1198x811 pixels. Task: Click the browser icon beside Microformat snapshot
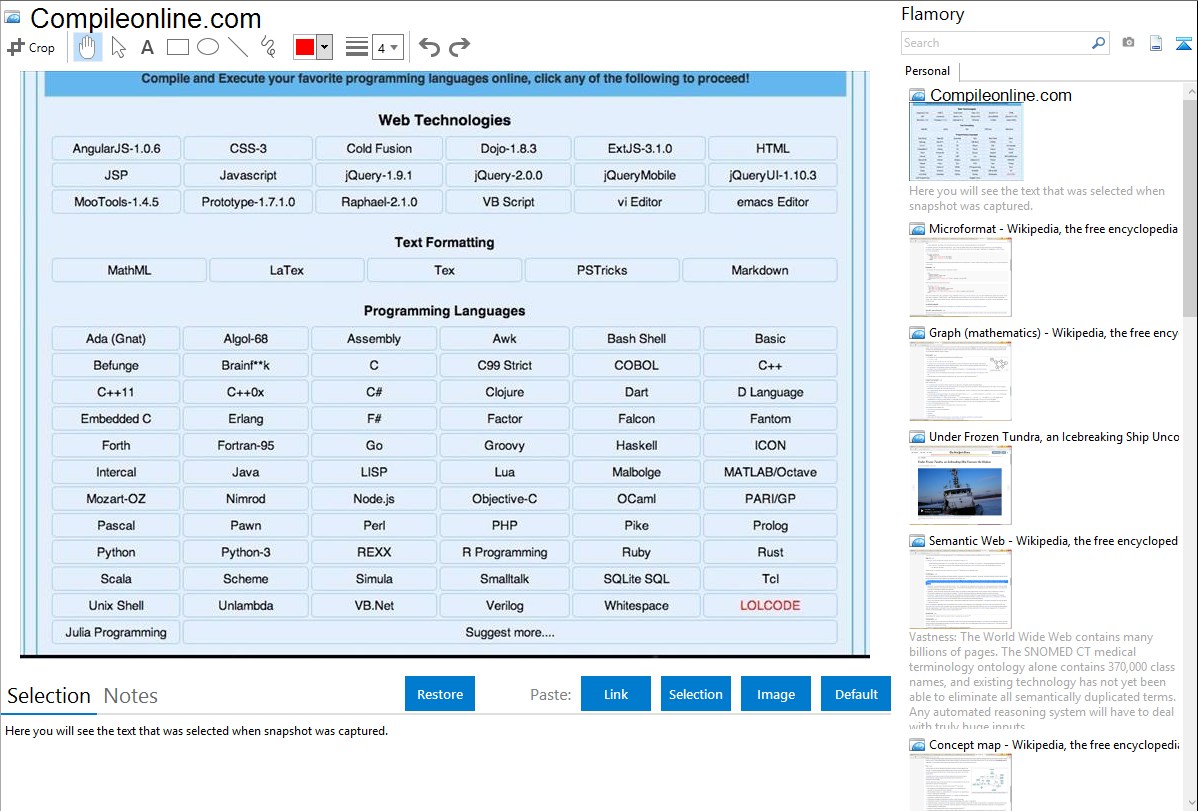[917, 229]
